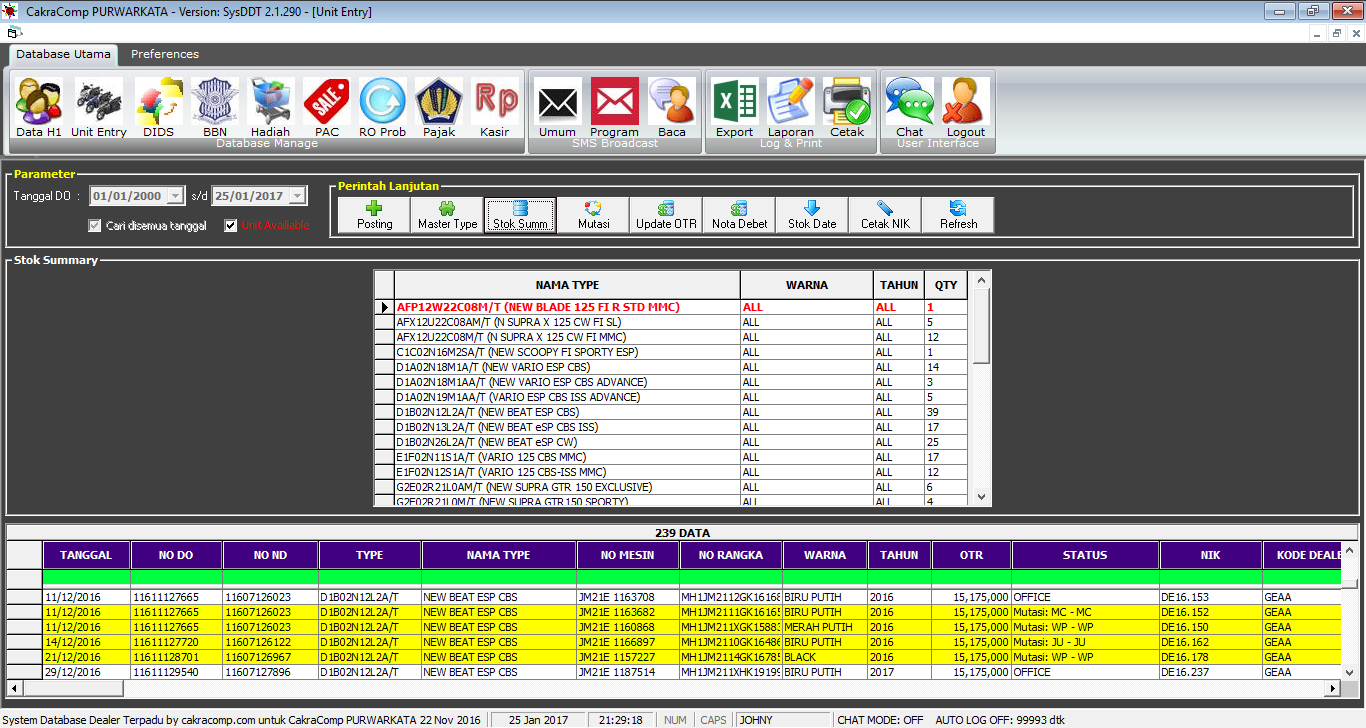Viewport: 1366px width, 728px height.
Task: Toggle Unit Available checkbox
Action: 231,225
